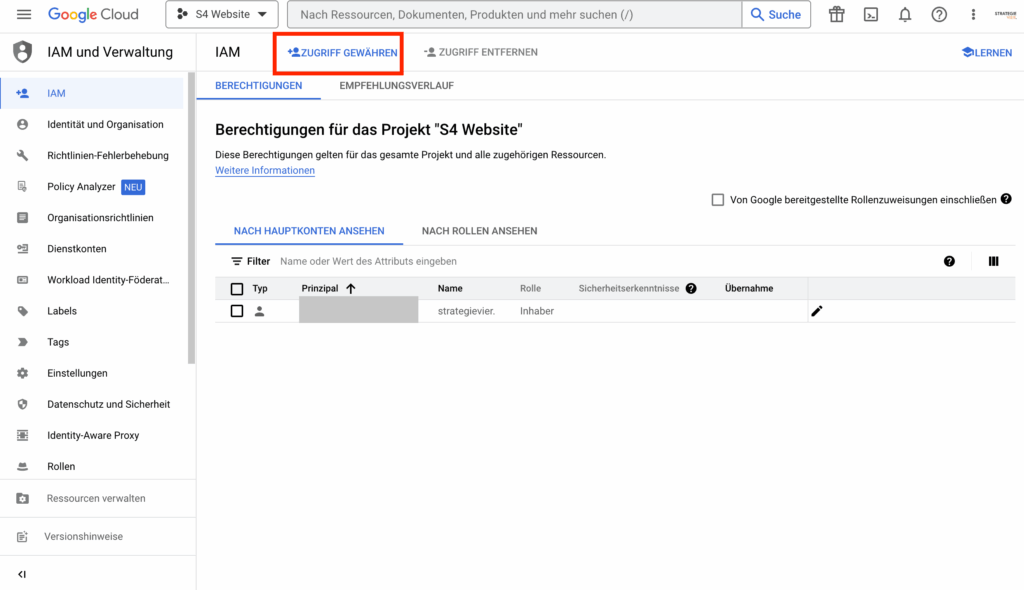Click the Identity-Aware Proxy icon
Viewport: 1024px width, 590px height.
coord(23,435)
